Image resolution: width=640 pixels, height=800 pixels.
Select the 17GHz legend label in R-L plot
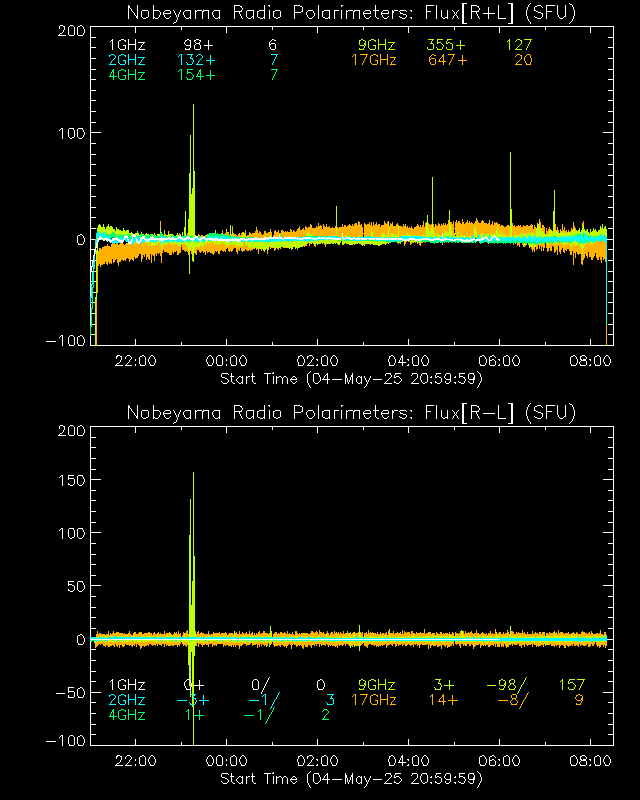[x=374, y=700]
